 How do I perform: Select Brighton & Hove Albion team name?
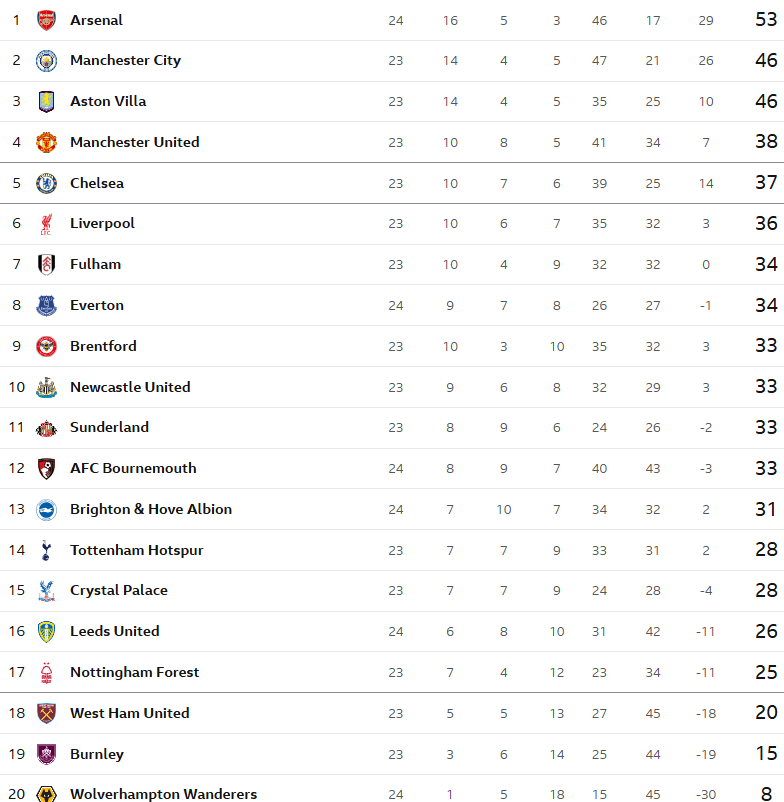(151, 509)
